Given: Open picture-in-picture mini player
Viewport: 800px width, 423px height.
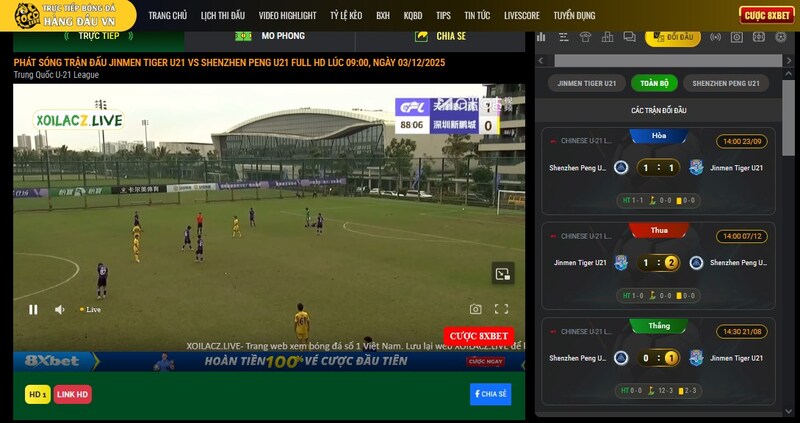Looking at the screenshot, I should click(503, 273).
